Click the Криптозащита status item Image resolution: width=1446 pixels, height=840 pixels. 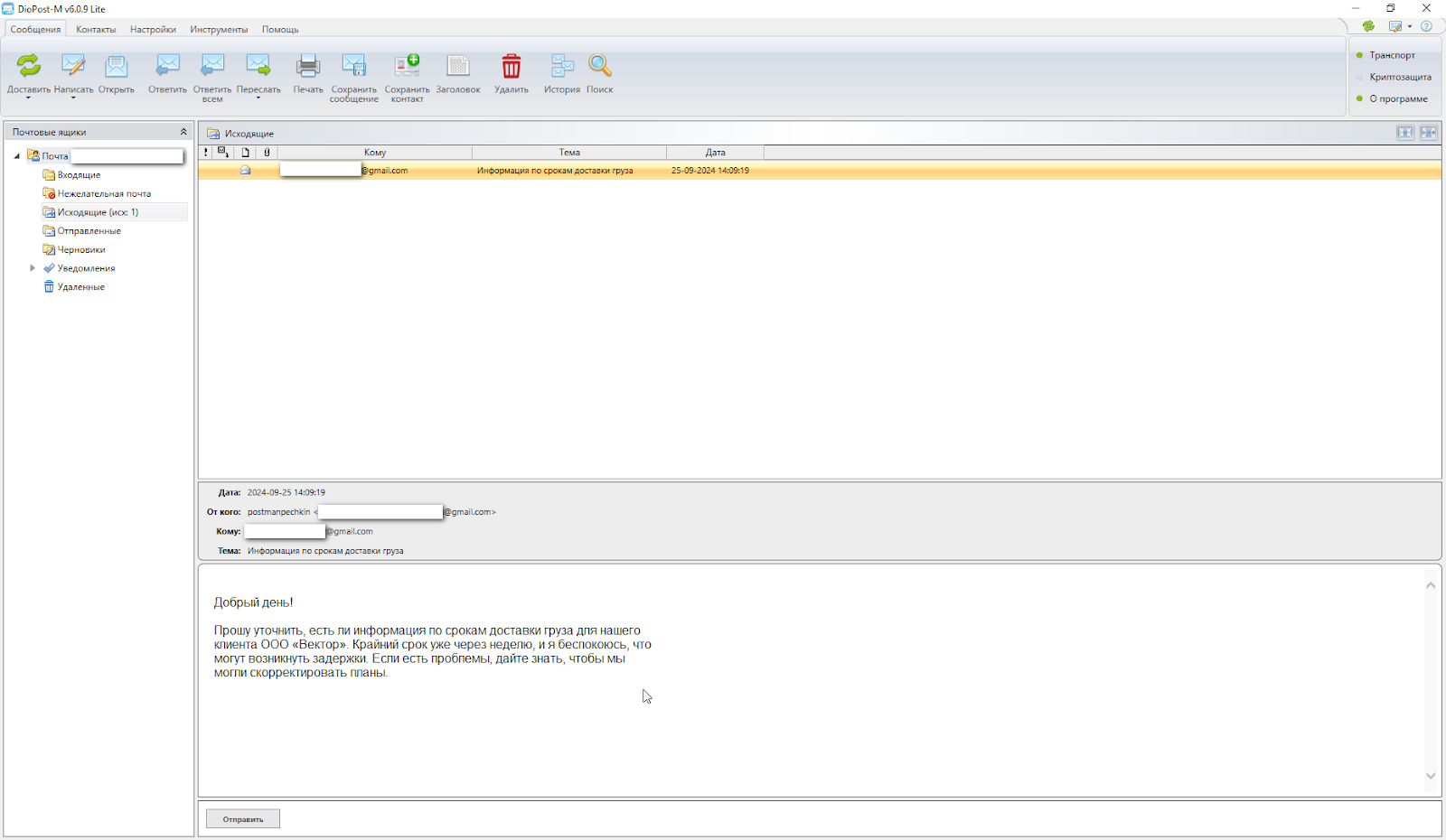coord(1400,77)
